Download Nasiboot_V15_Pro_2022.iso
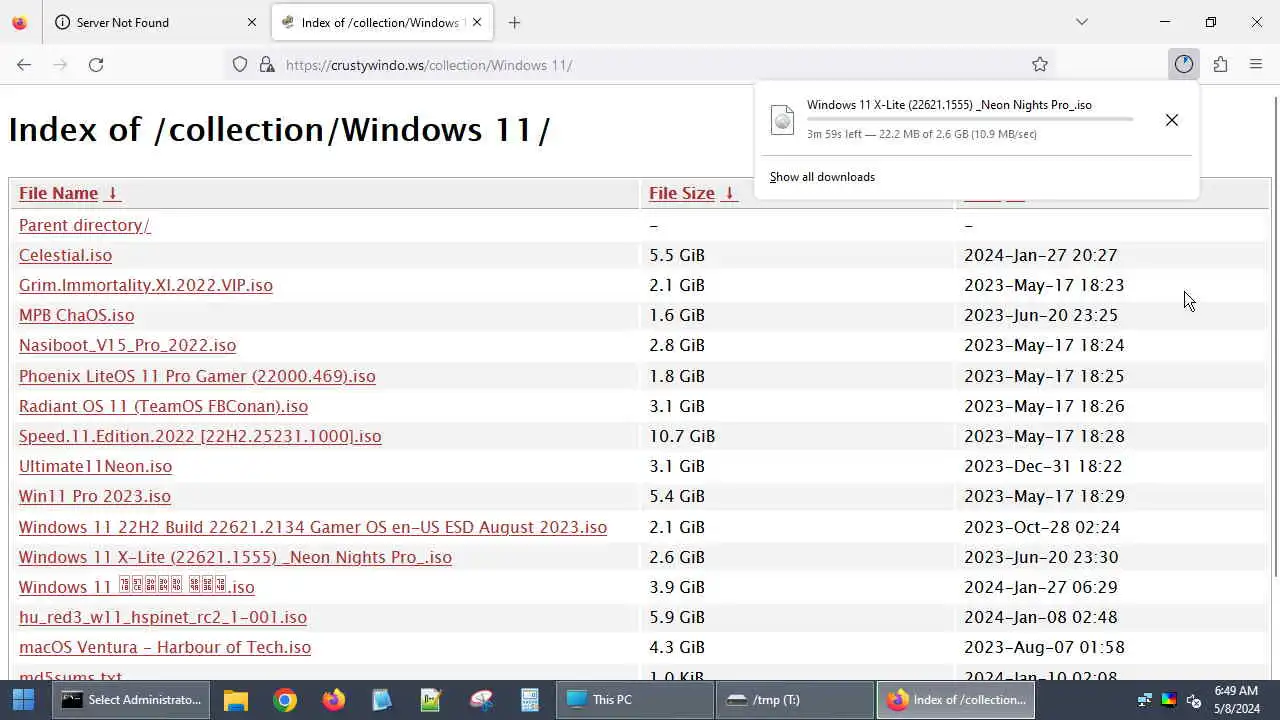 127,345
